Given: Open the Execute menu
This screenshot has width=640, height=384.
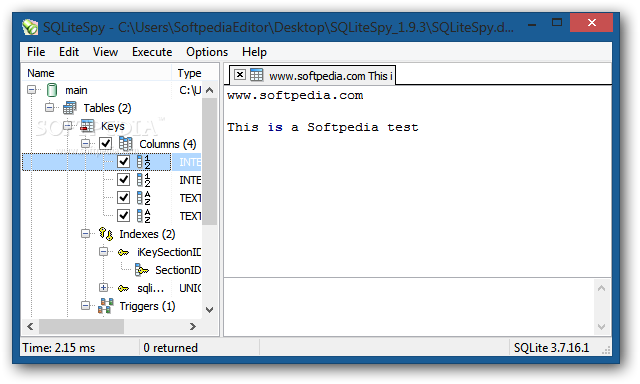Looking at the screenshot, I should tap(152, 52).
